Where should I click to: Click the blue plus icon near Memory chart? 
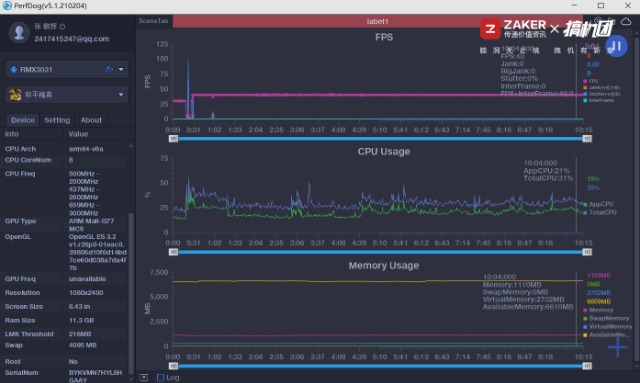tap(617, 347)
